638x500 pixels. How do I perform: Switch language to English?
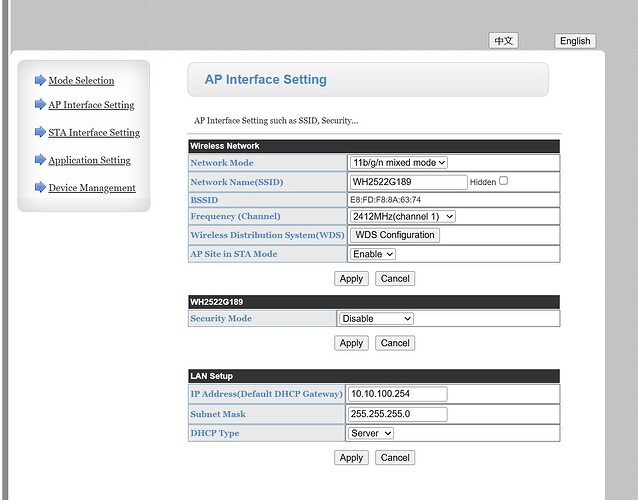point(575,41)
